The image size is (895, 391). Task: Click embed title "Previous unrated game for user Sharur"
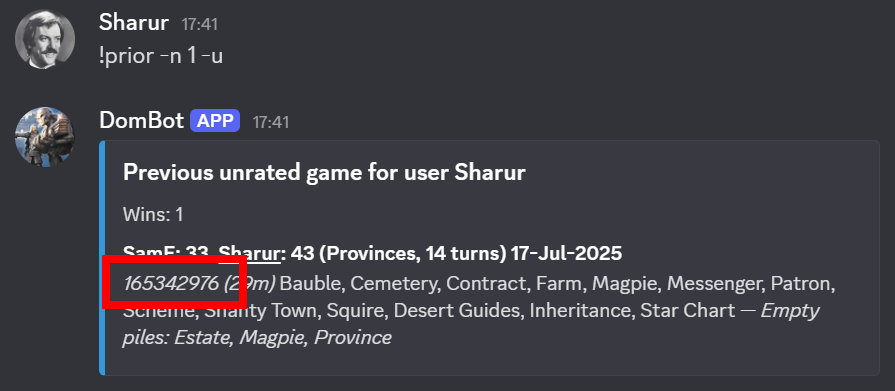pyautogui.click(x=324, y=172)
